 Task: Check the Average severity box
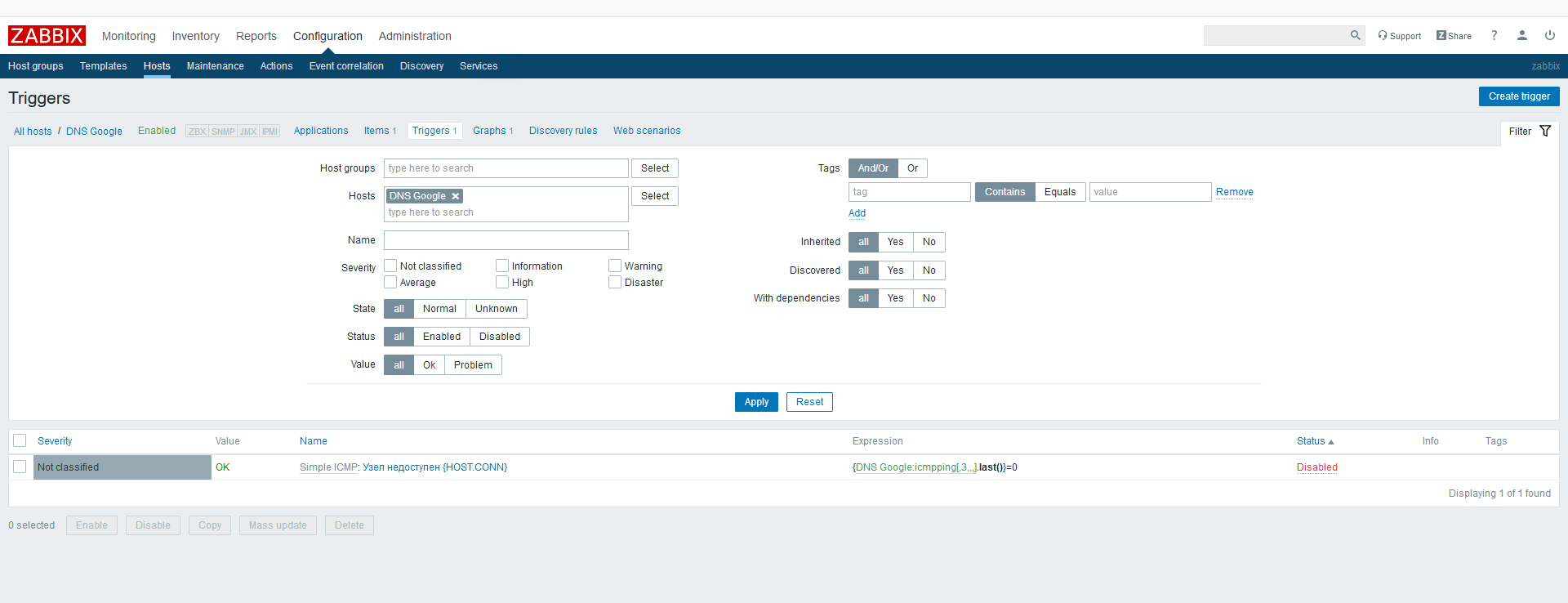[x=390, y=282]
